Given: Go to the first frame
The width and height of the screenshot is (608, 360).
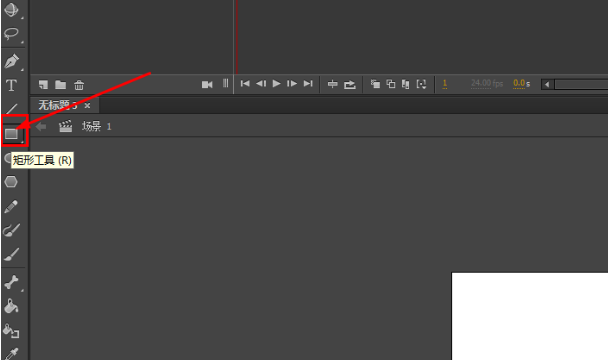Looking at the screenshot, I should click(245, 83).
